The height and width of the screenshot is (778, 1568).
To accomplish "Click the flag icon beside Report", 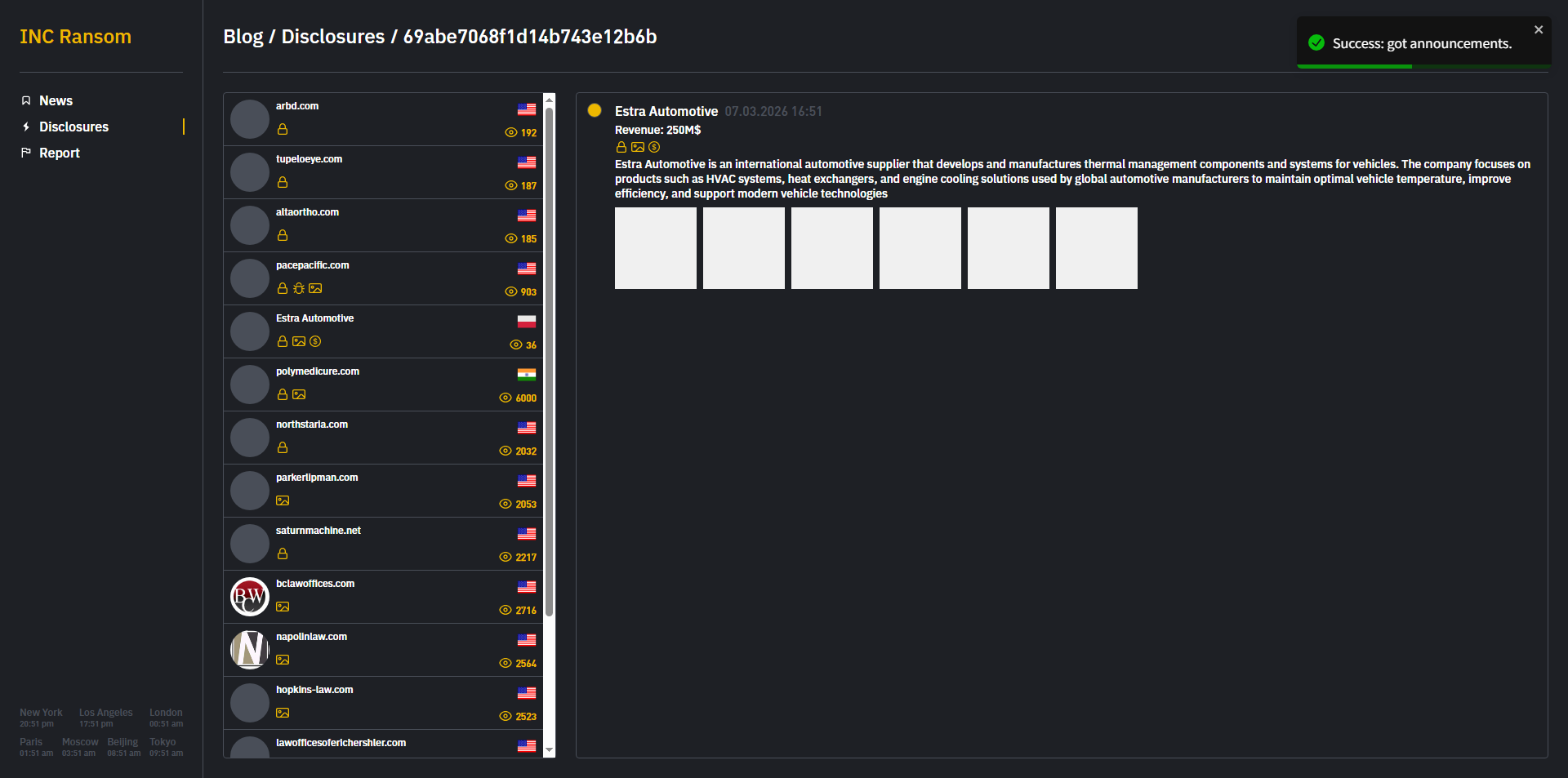I will pos(26,153).
